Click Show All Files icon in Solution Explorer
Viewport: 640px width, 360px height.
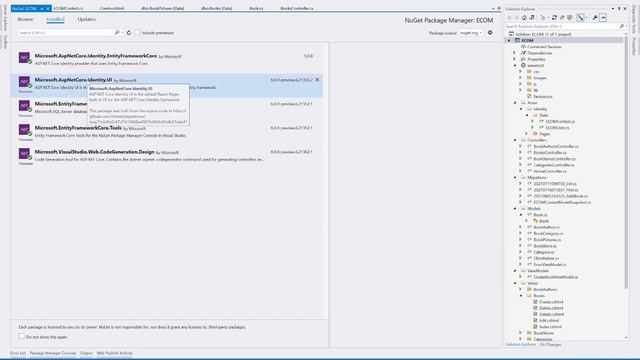point(570,18)
